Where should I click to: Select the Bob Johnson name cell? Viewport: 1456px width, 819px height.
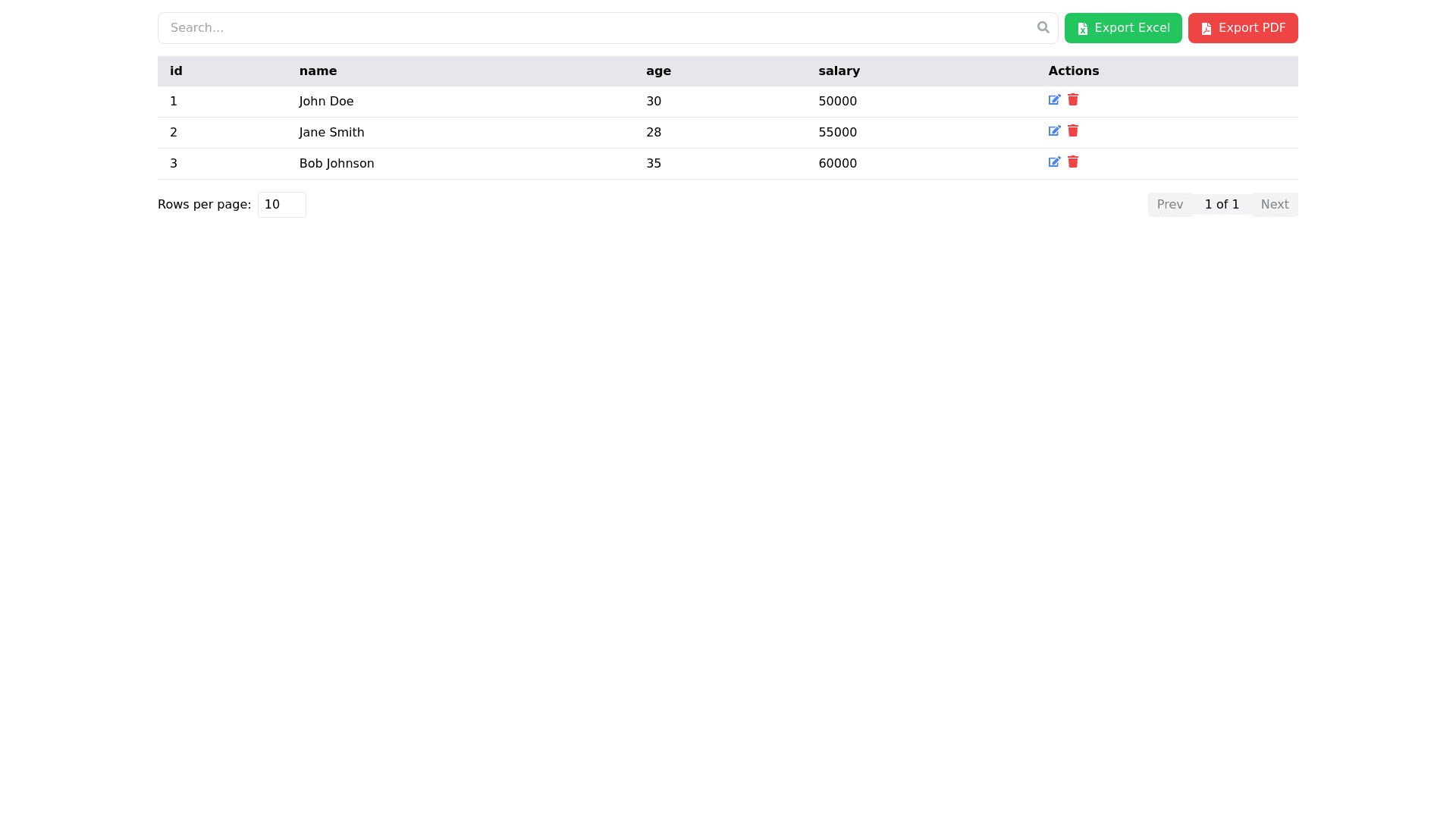(x=337, y=164)
